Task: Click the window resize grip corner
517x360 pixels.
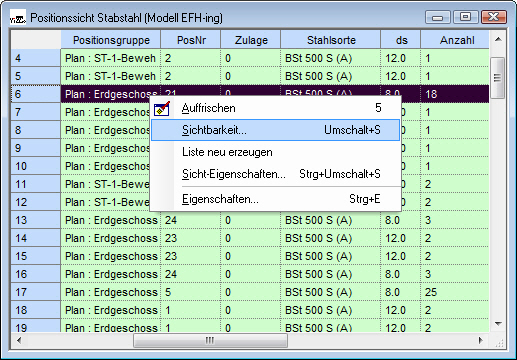Action: coord(499,342)
